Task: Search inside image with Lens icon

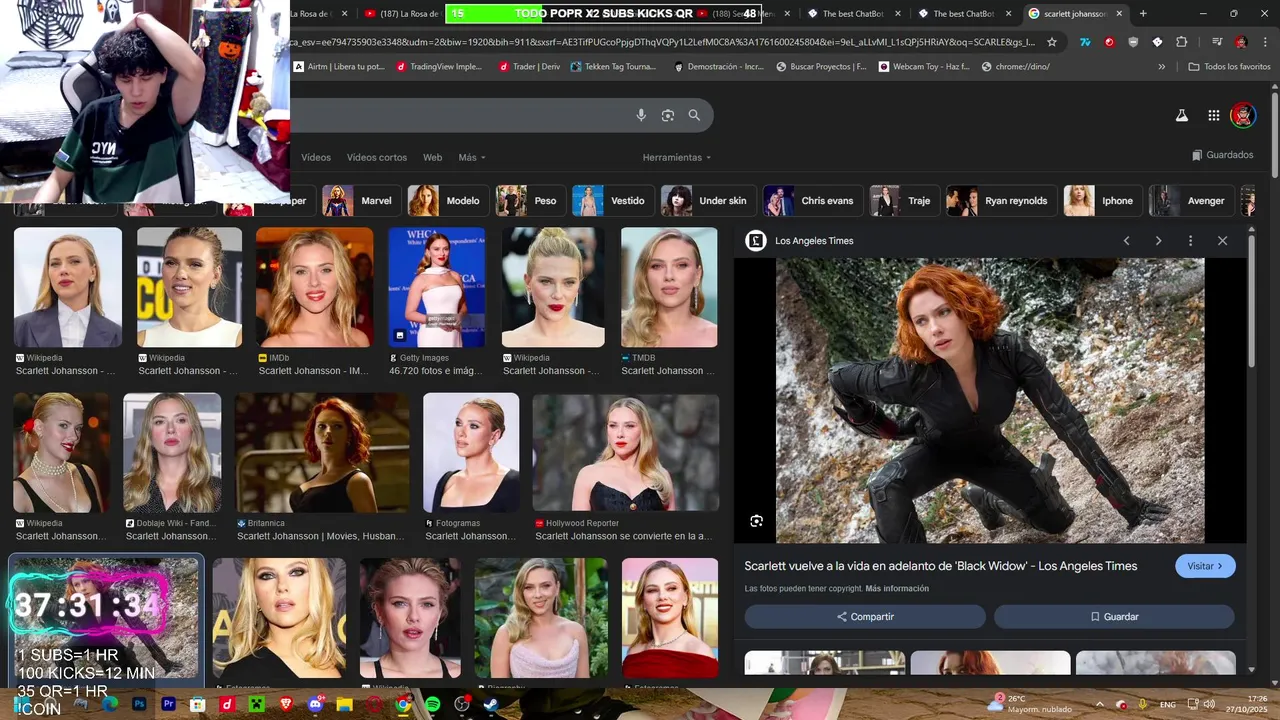Action: tap(756, 521)
